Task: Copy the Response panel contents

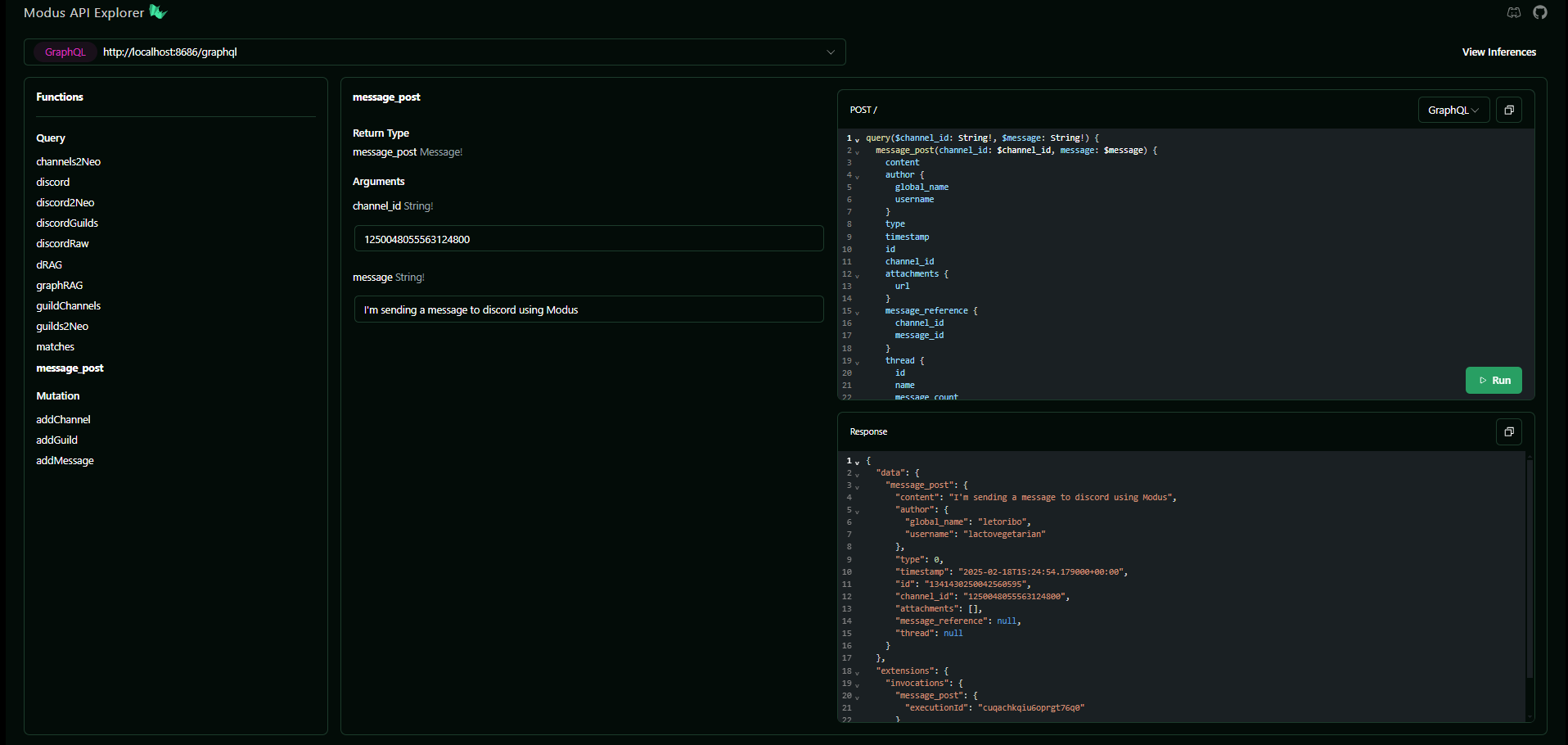Action: pyautogui.click(x=1508, y=431)
